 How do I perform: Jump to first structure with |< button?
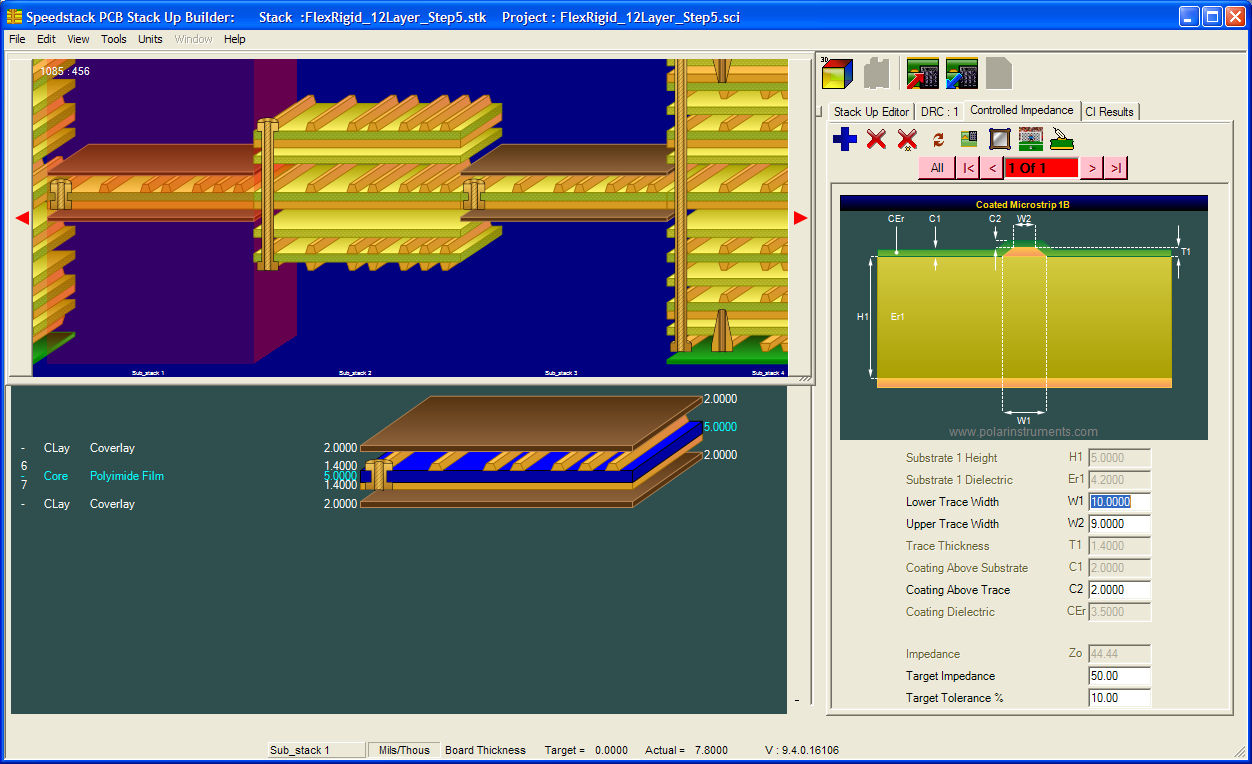tap(968, 168)
